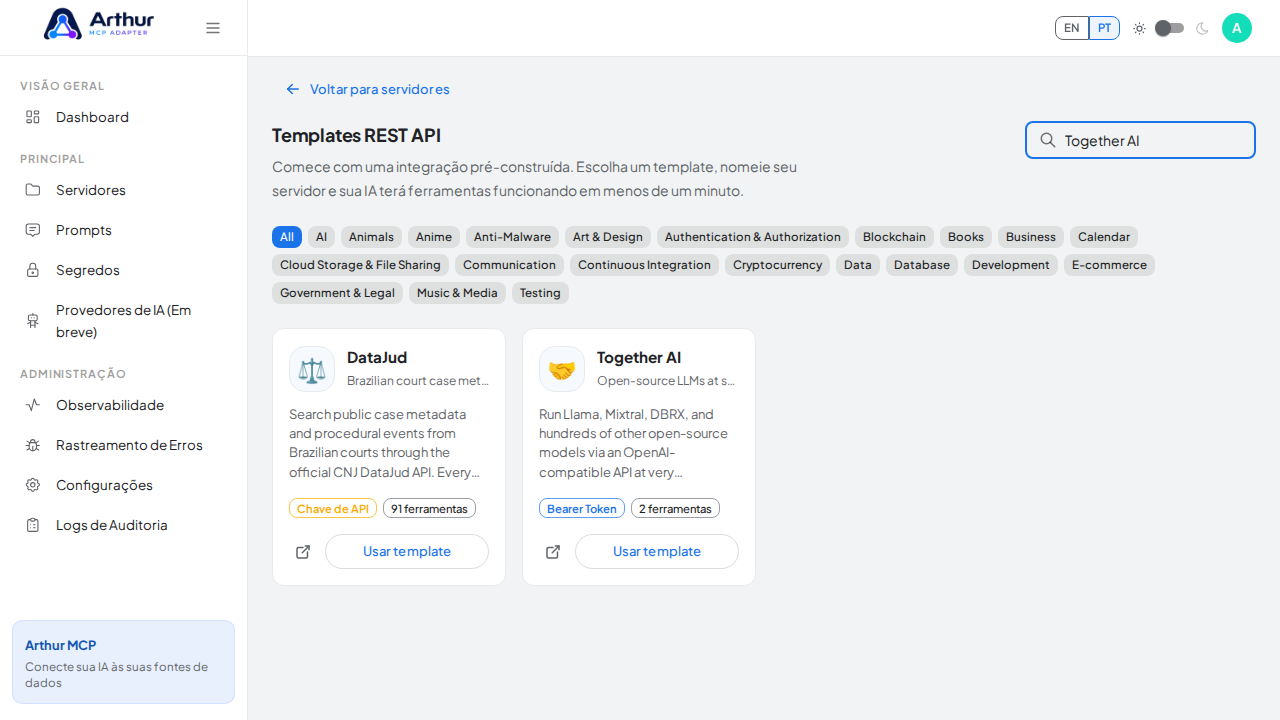The image size is (1280, 720).
Task: Click the search magnifier icon
Action: pos(1048,140)
